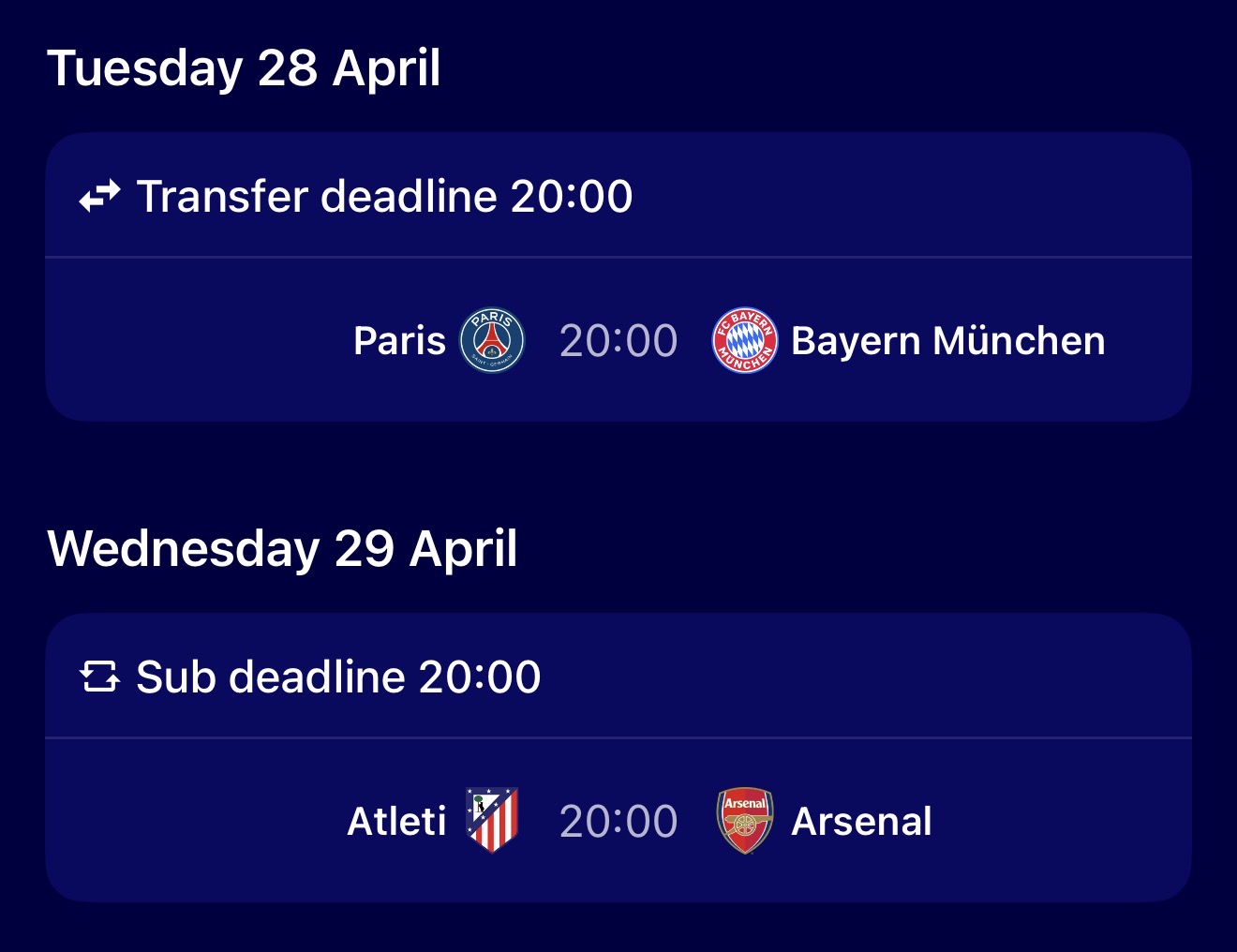Click the Paris match 20:00 kickoff time

tap(618, 341)
